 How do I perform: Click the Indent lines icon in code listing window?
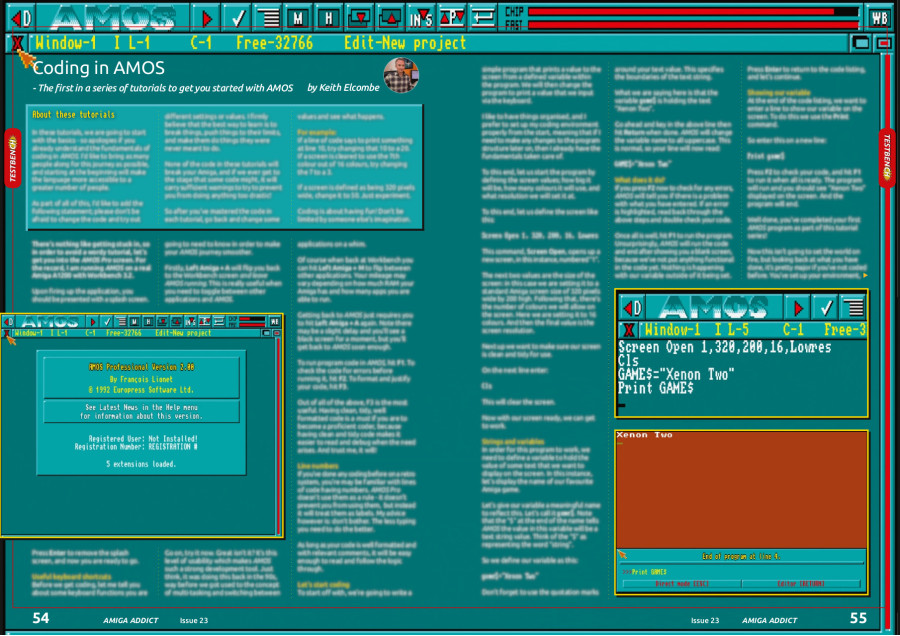[855, 308]
